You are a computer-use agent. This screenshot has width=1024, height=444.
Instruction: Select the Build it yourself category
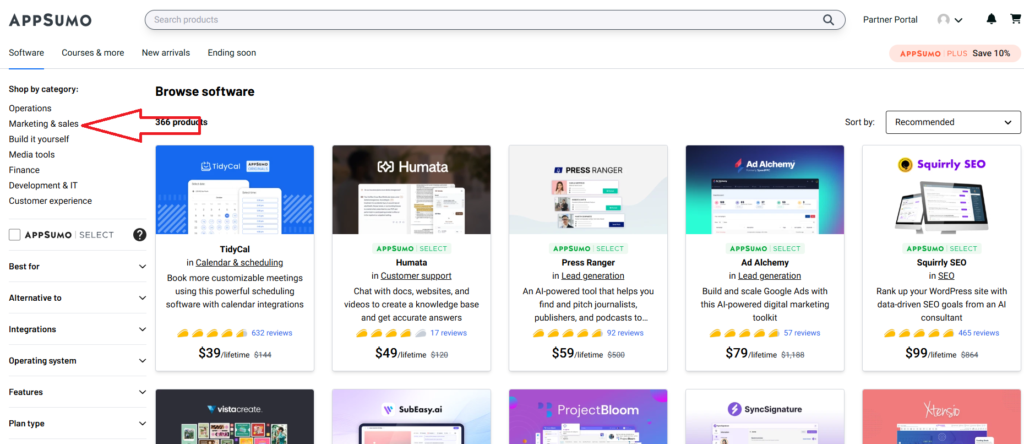click(x=39, y=139)
